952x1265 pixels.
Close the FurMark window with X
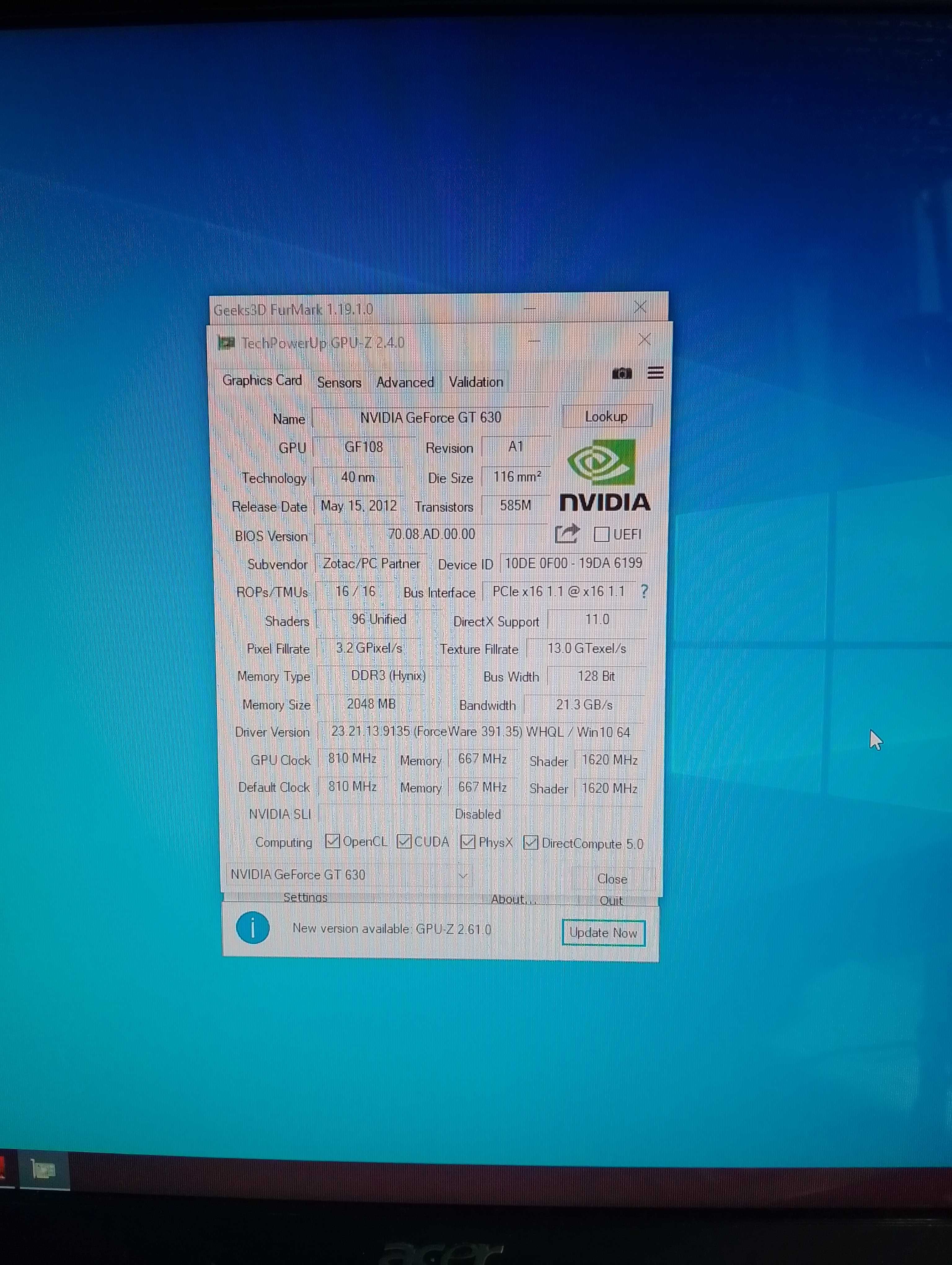coord(640,307)
